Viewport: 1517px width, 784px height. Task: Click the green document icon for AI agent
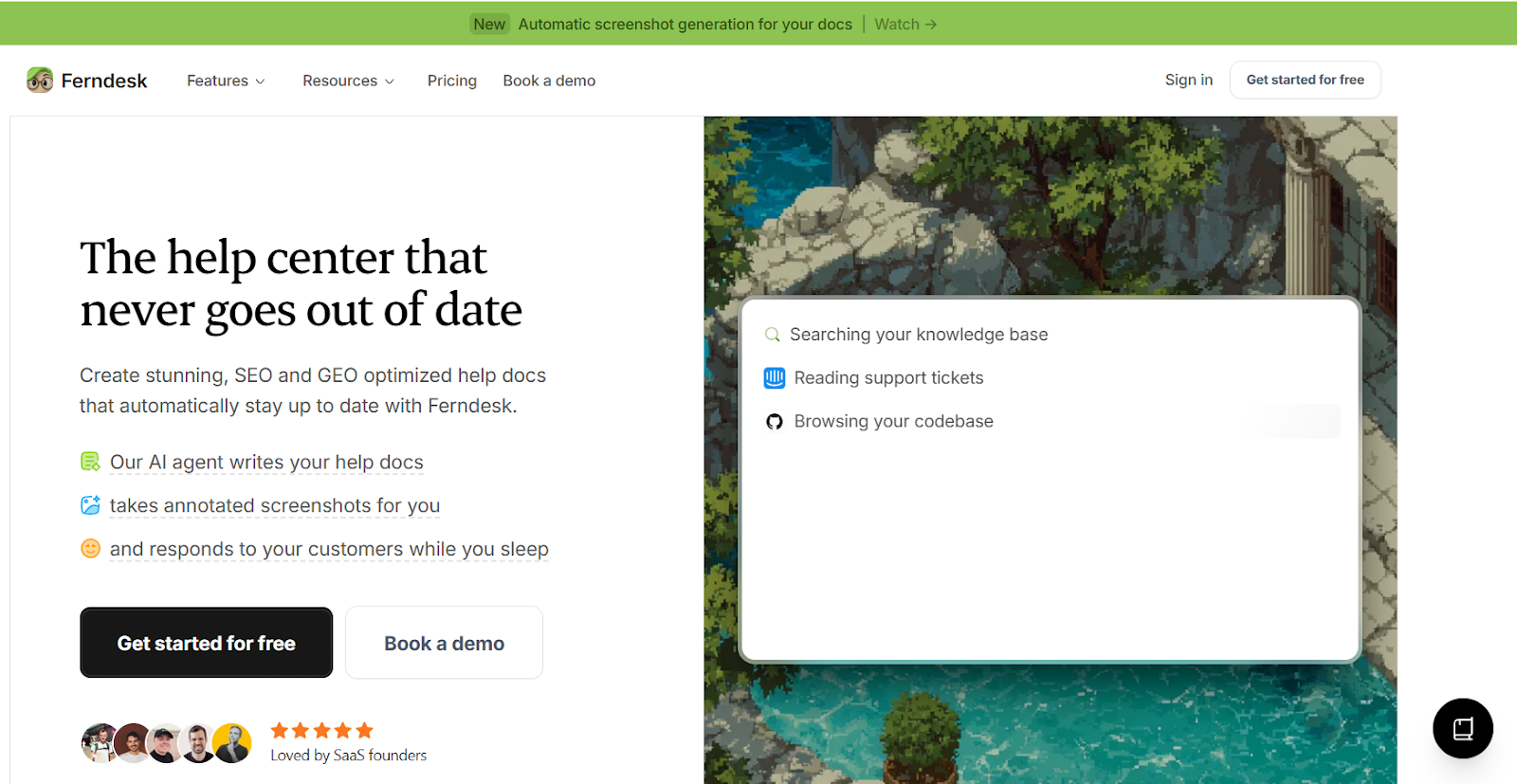tap(90, 462)
